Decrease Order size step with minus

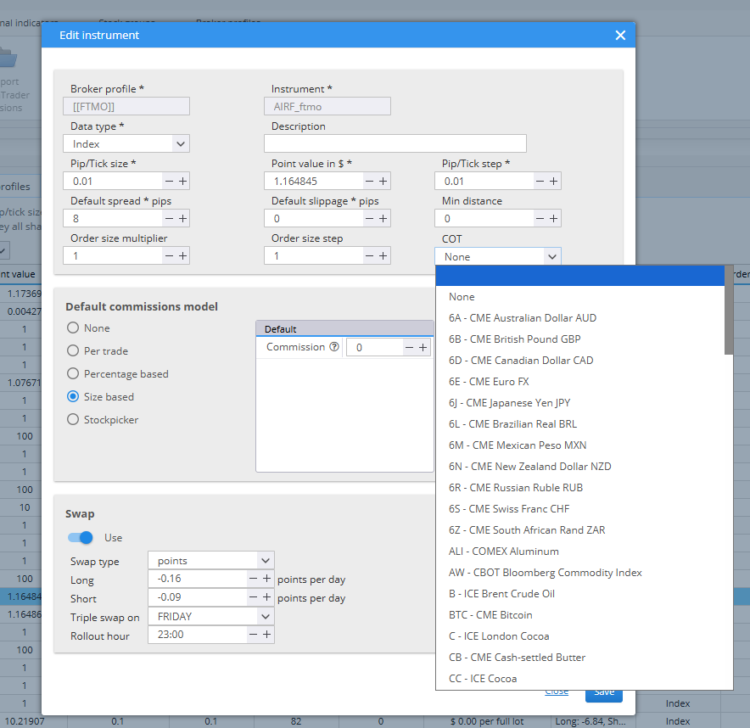coord(369,256)
